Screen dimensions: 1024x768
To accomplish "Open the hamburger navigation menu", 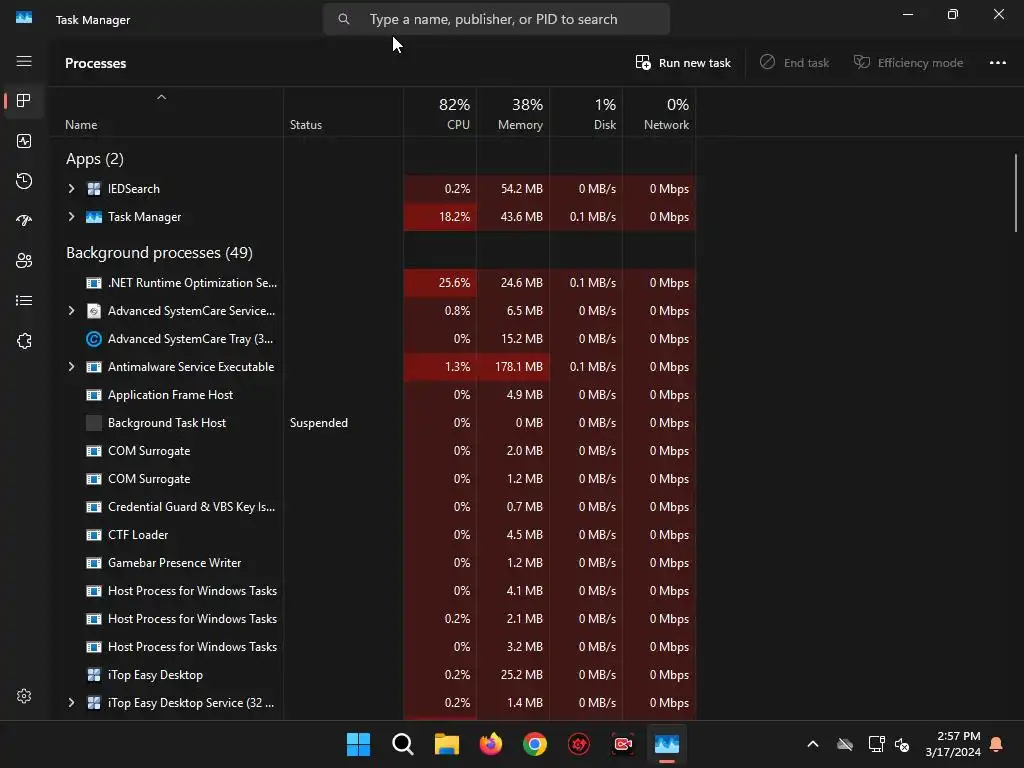I will coord(24,61).
